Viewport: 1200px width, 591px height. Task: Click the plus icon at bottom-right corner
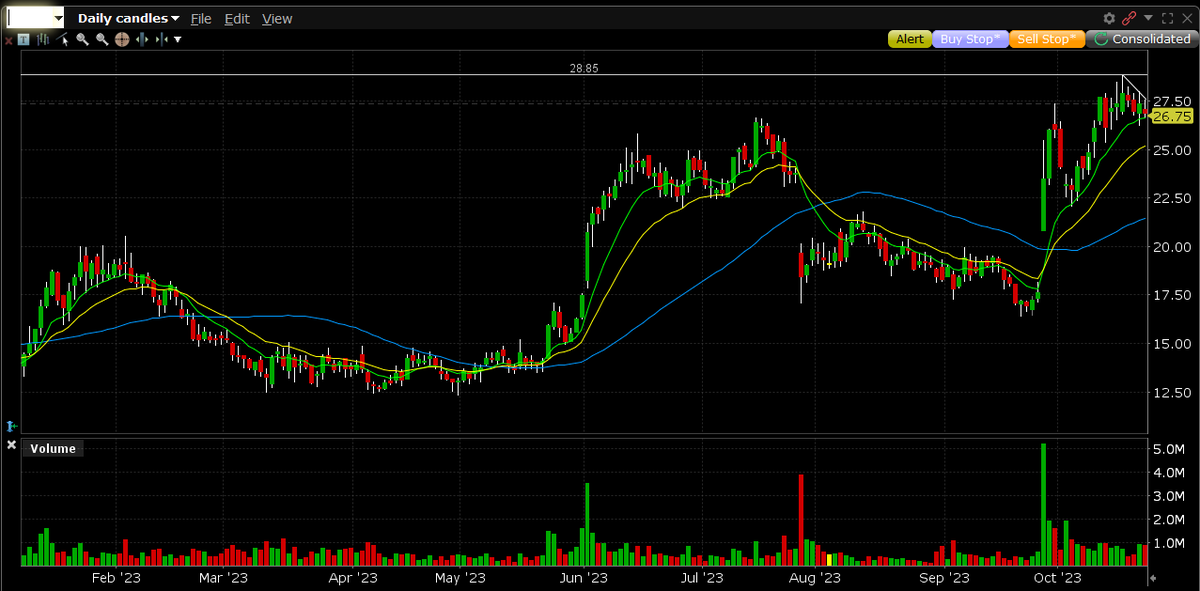pos(1151,578)
